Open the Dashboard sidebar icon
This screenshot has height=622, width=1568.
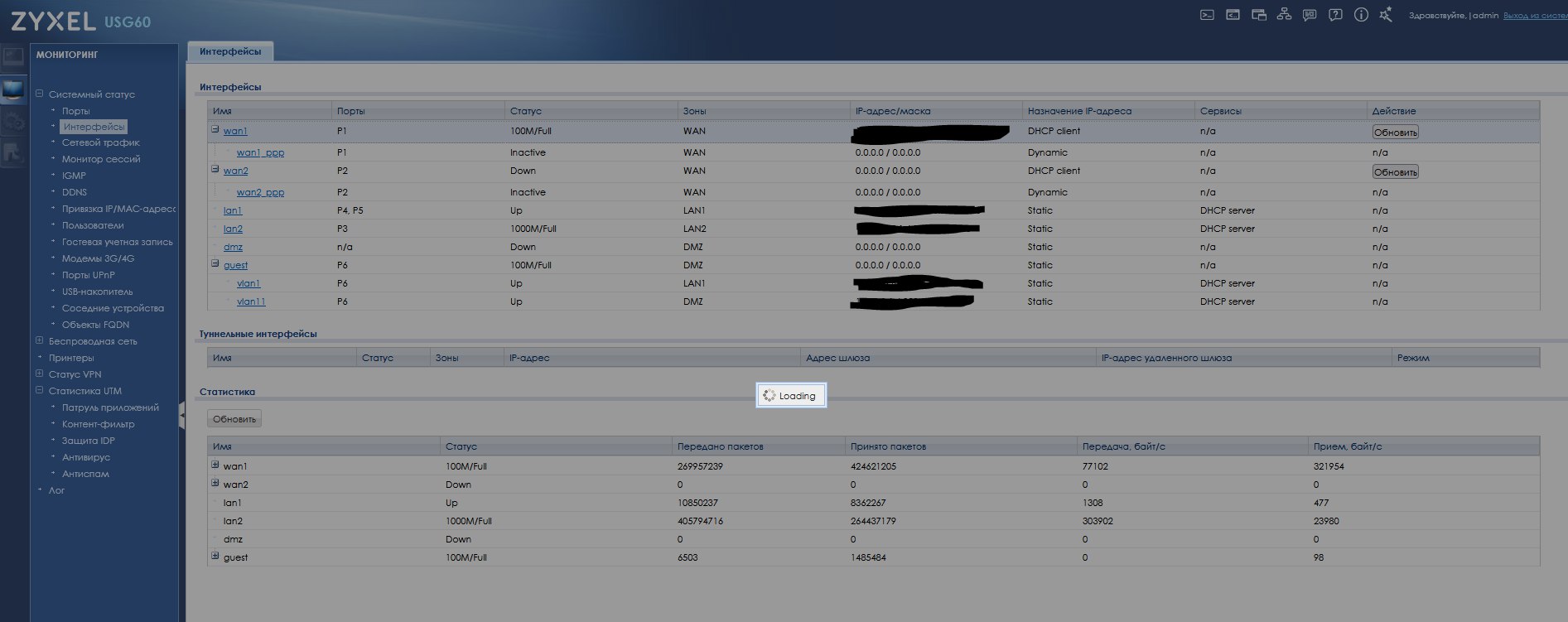pyautogui.click(x=13, y=57)
